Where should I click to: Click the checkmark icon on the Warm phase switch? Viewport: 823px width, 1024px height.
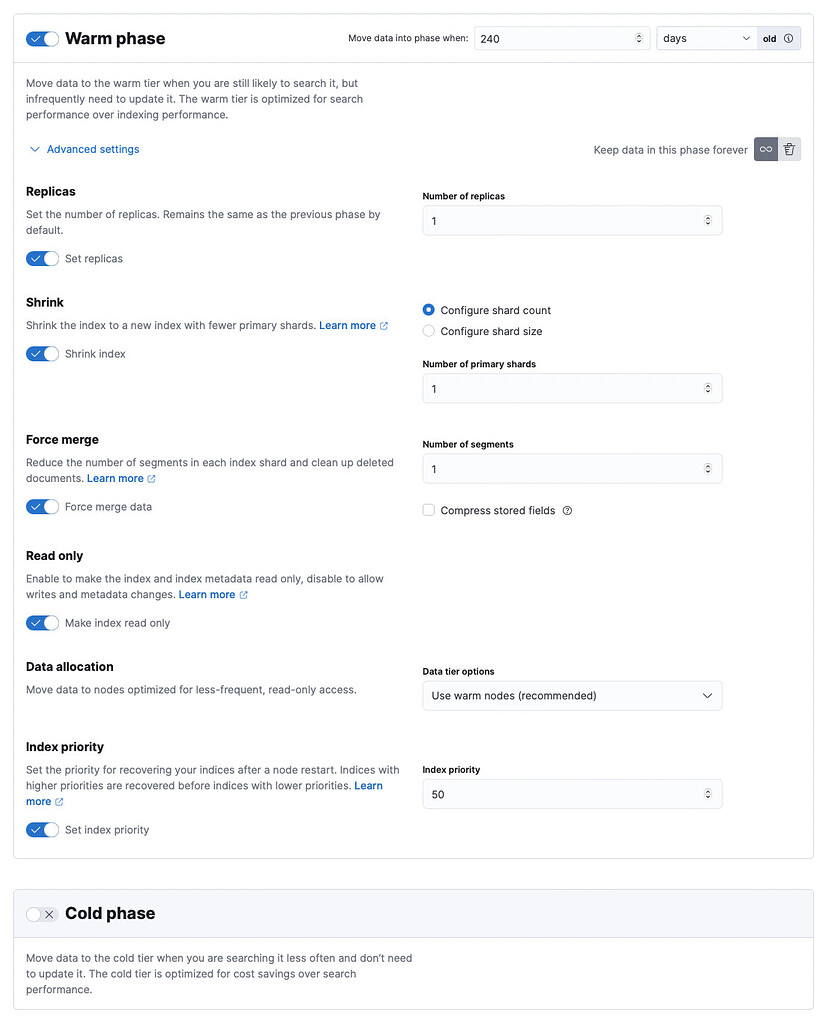(x=35, y=38)
